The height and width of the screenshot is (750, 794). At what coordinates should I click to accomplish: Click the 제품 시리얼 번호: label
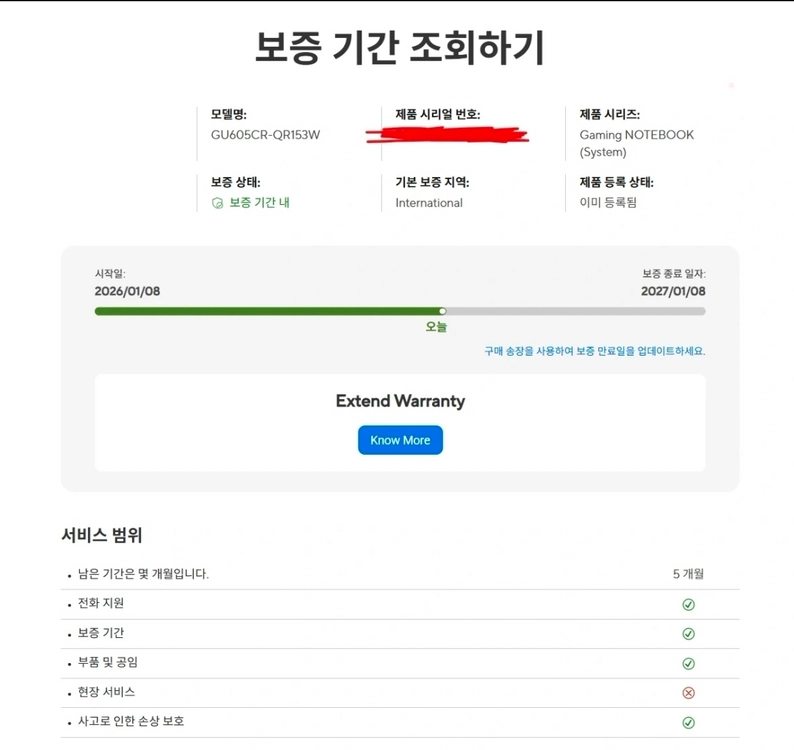tap(438, 114)
